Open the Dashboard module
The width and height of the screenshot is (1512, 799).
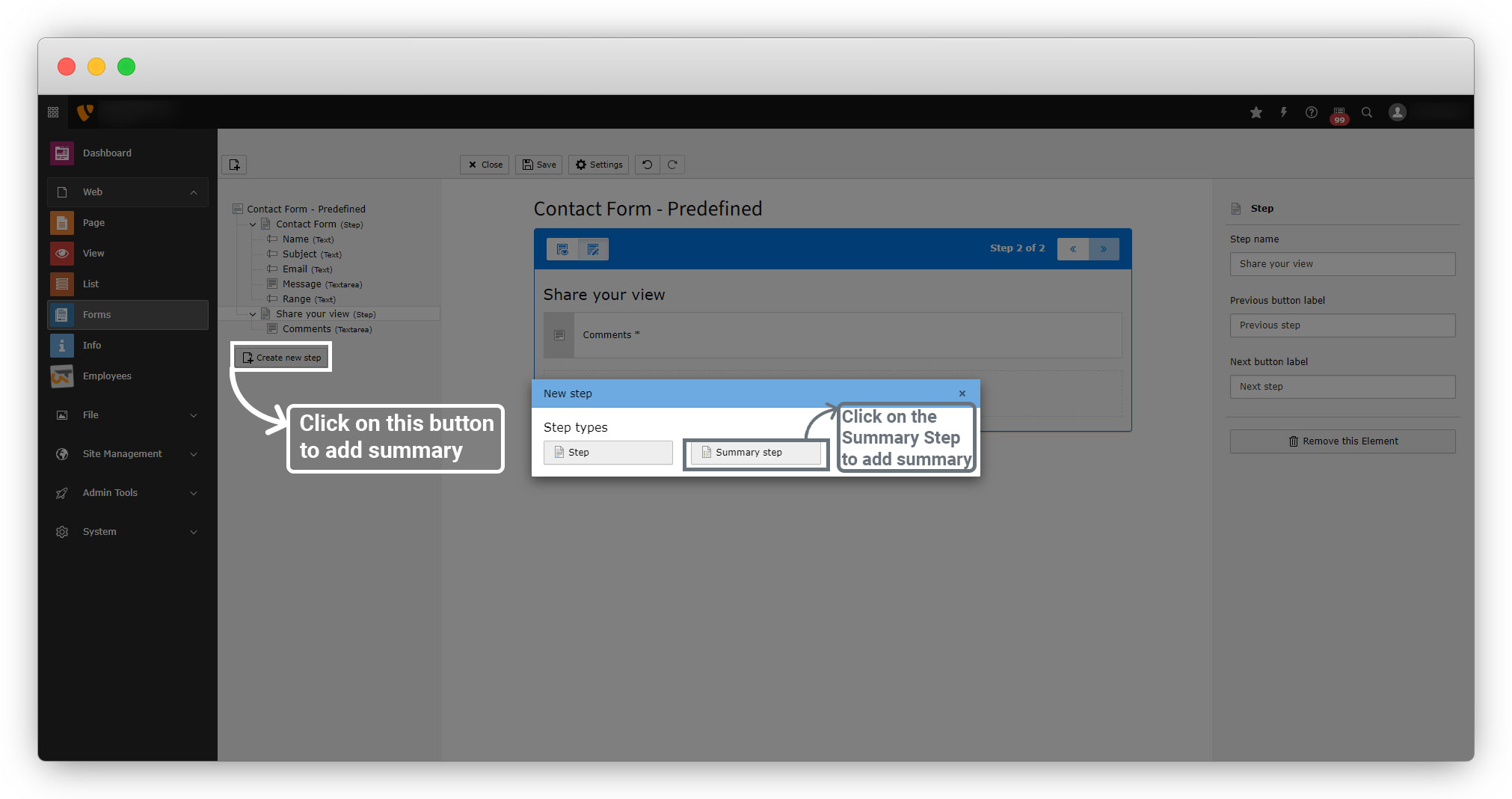tap(107, 153)
